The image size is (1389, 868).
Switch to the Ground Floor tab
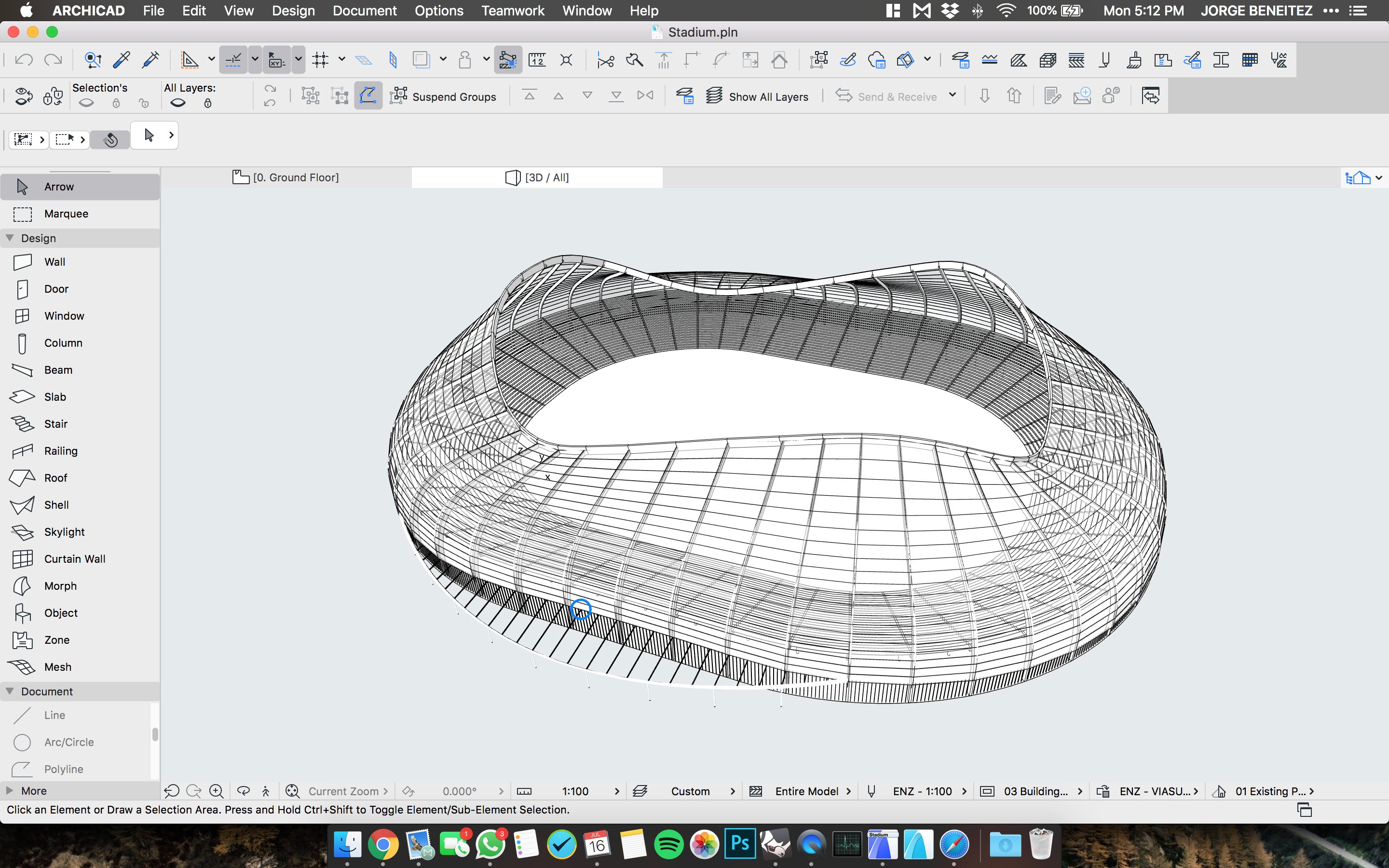point(296,177)
